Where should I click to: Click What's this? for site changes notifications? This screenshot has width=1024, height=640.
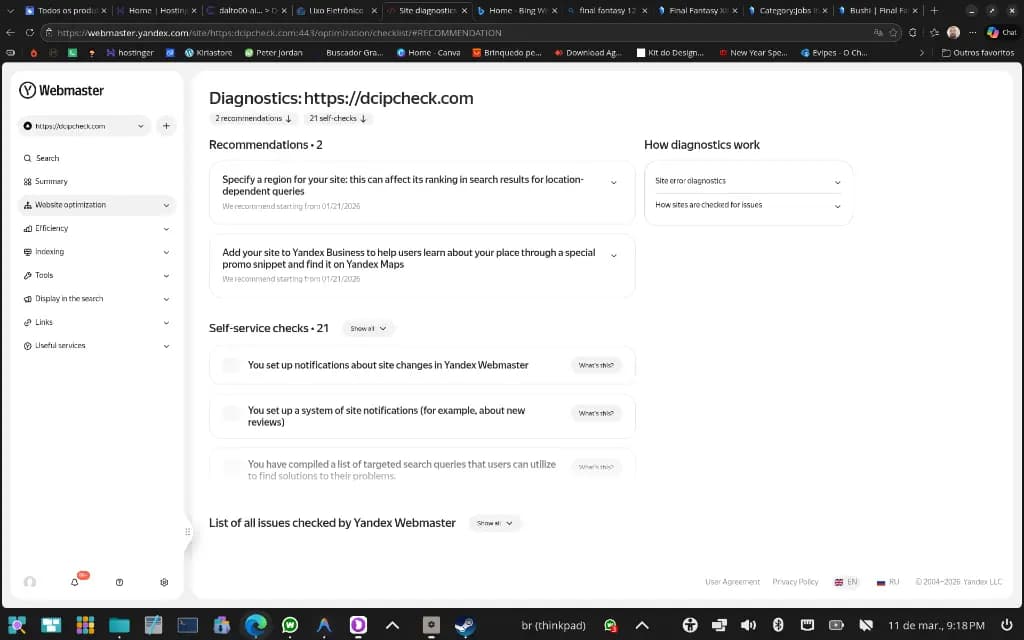click(596, 366)
